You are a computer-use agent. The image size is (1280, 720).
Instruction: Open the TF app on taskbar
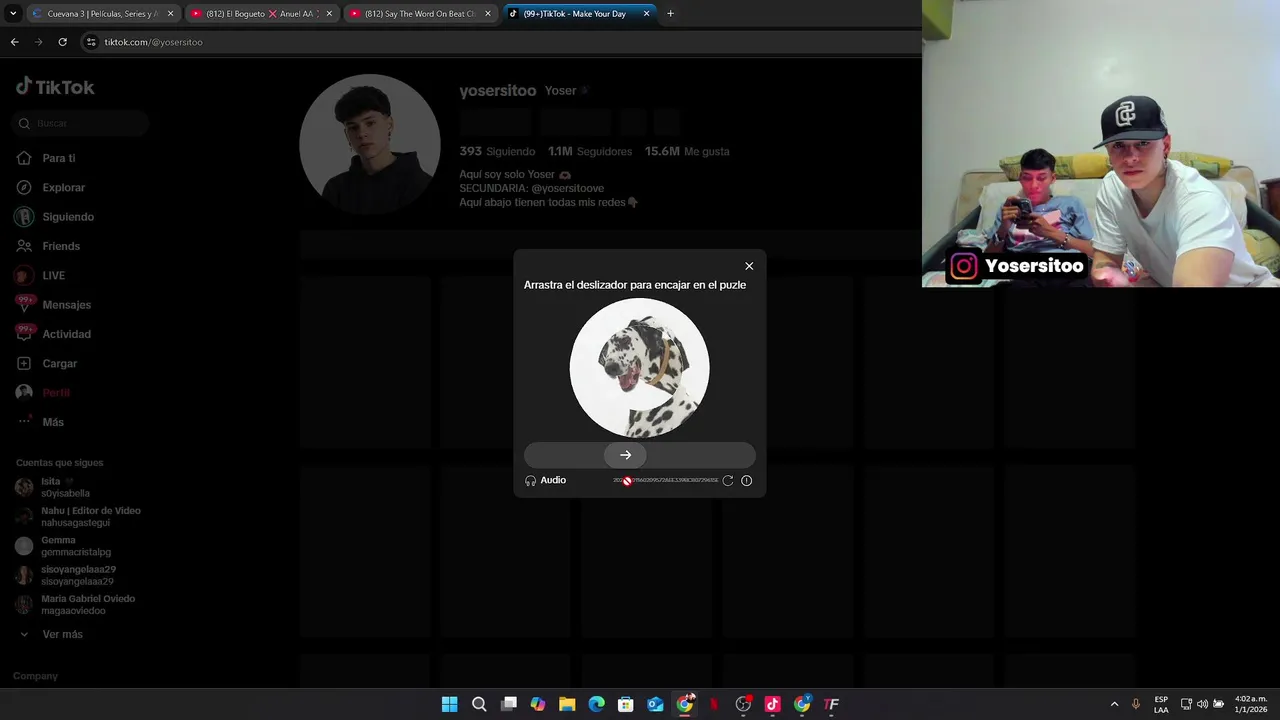point(831,704)
